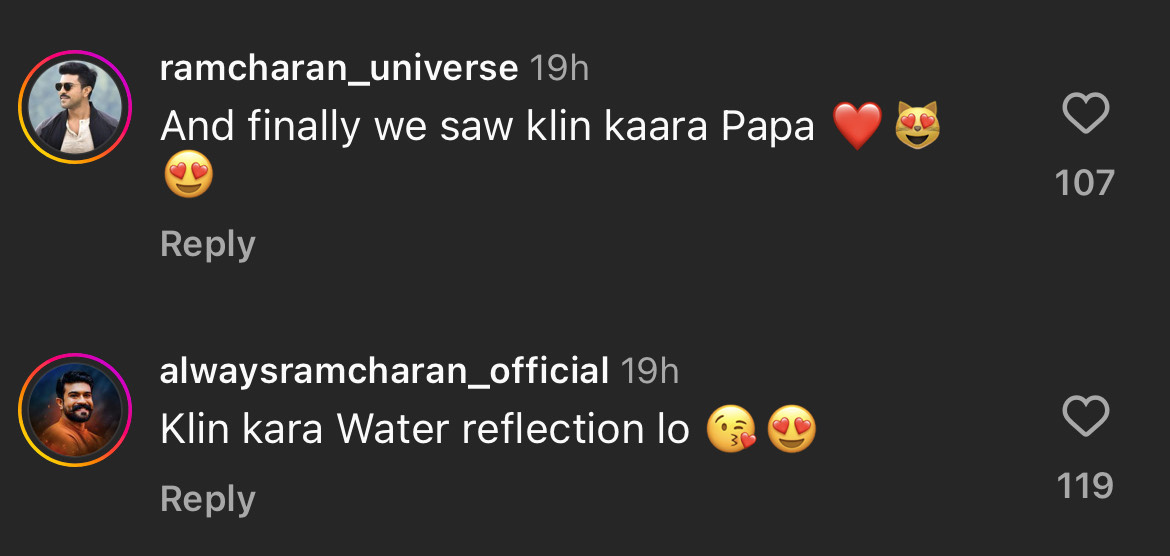Screen dimensions: 1170x556
Task: Like the alwaysramcharan_official comment with heart icon
Action: (1085, 416)
